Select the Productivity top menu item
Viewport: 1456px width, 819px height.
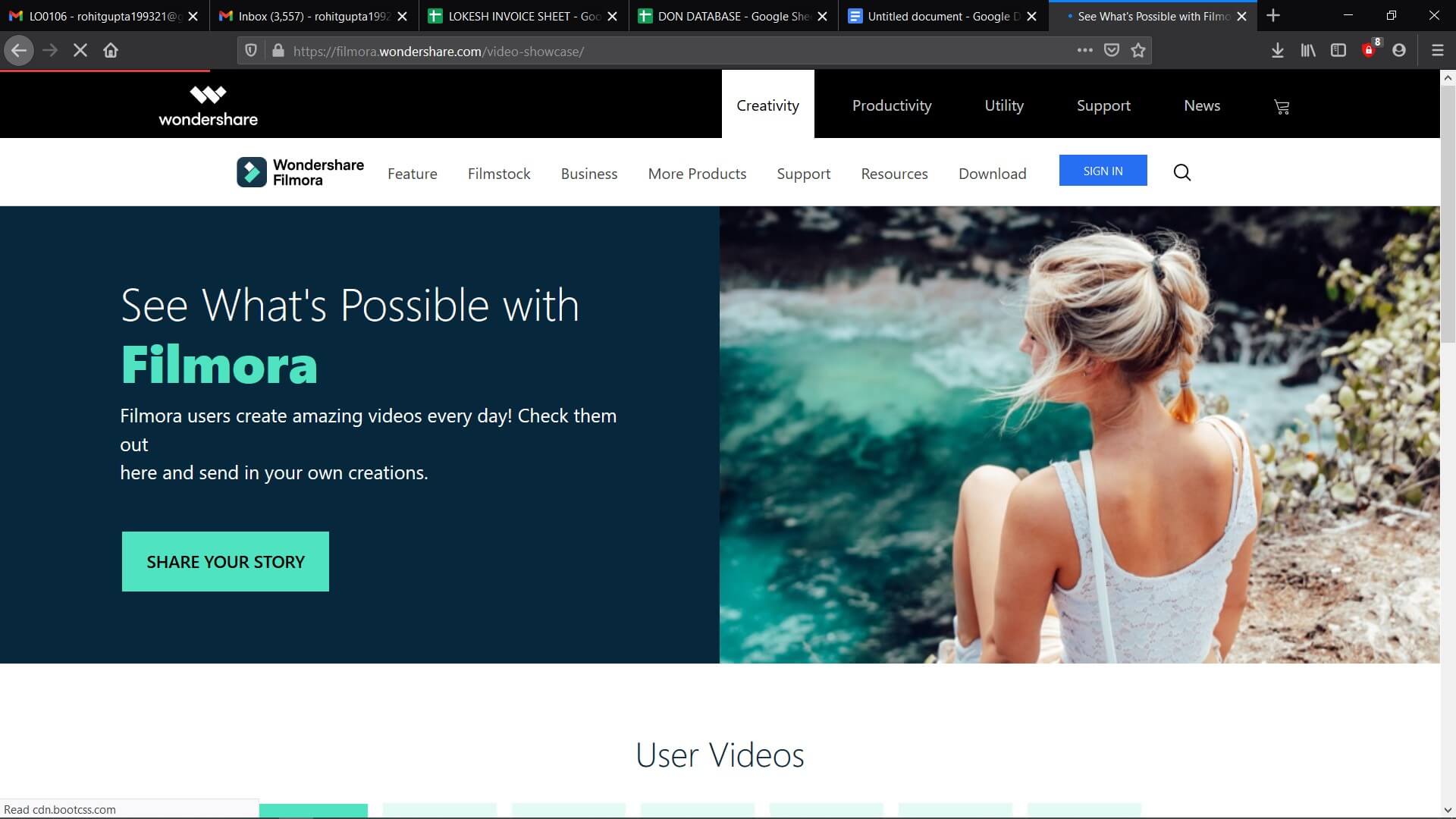click(x=892, y=105)
